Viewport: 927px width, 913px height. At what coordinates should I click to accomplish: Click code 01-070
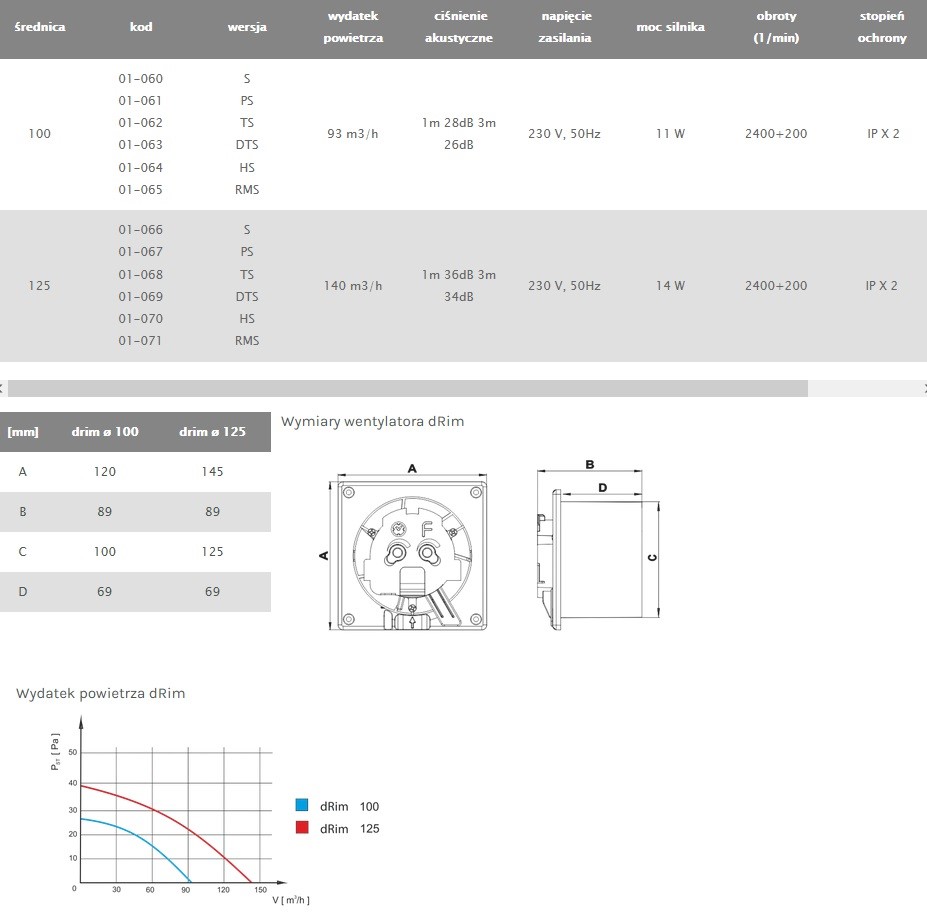click(141, 318)
